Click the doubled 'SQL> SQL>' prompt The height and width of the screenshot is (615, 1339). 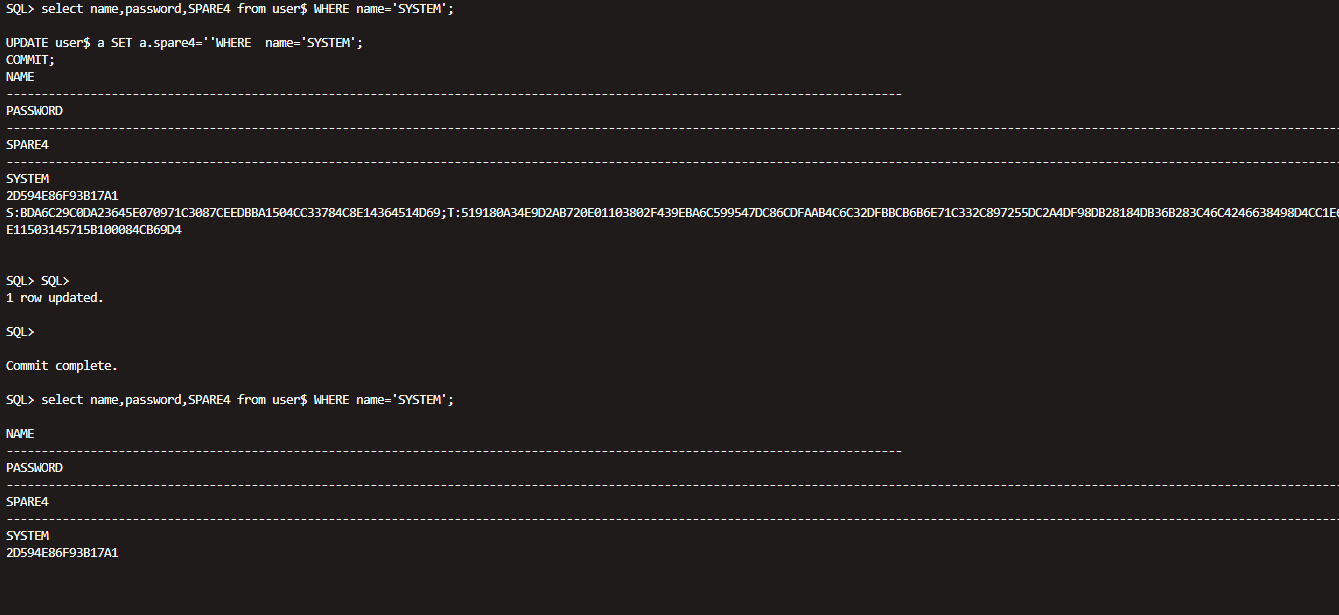[x=38, y=281]
